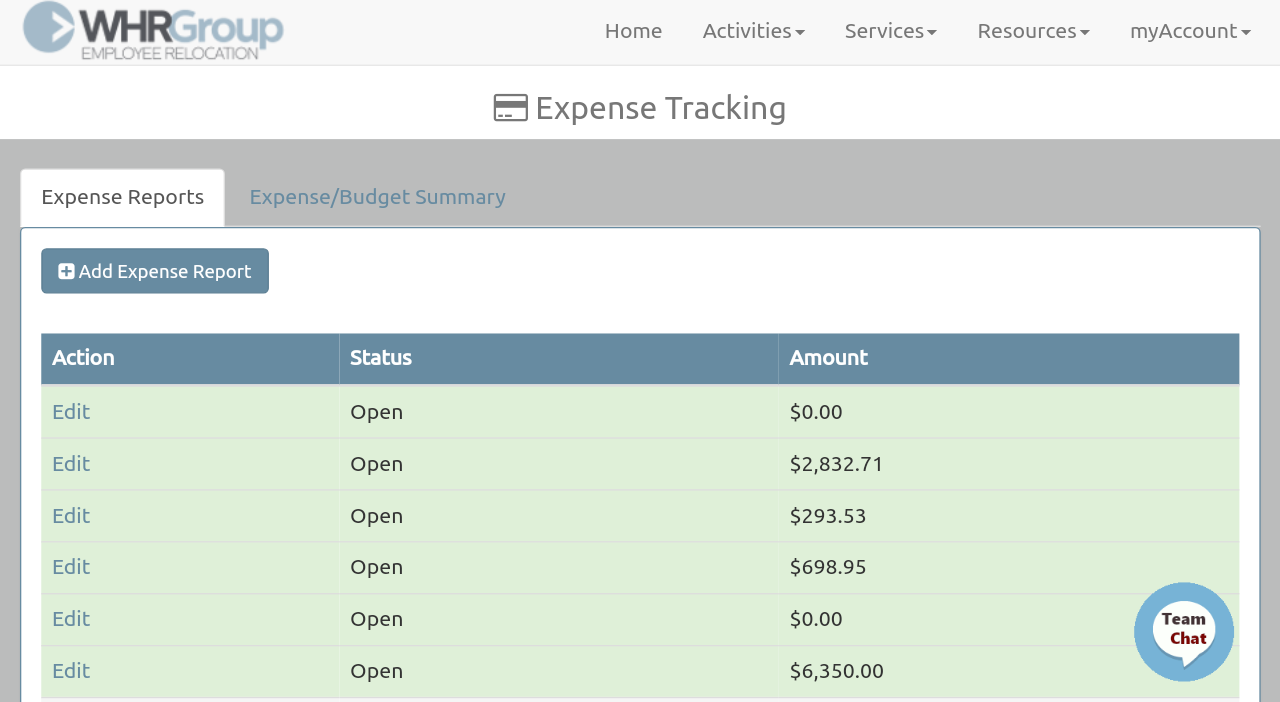The height and width of the screenshot is (702, 1280).
Task: Click the Amount column header
Action: coord(828,358)
